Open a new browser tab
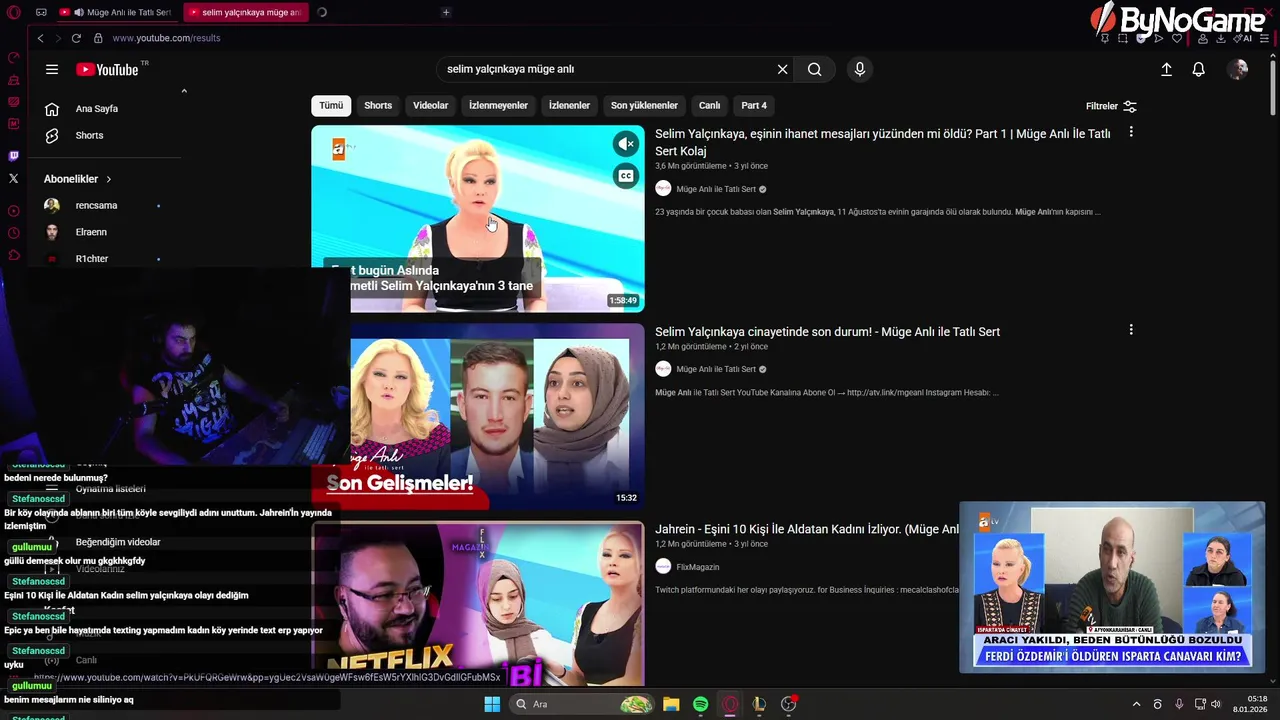This screenshot has height=720, width=1280. (446, 13)
